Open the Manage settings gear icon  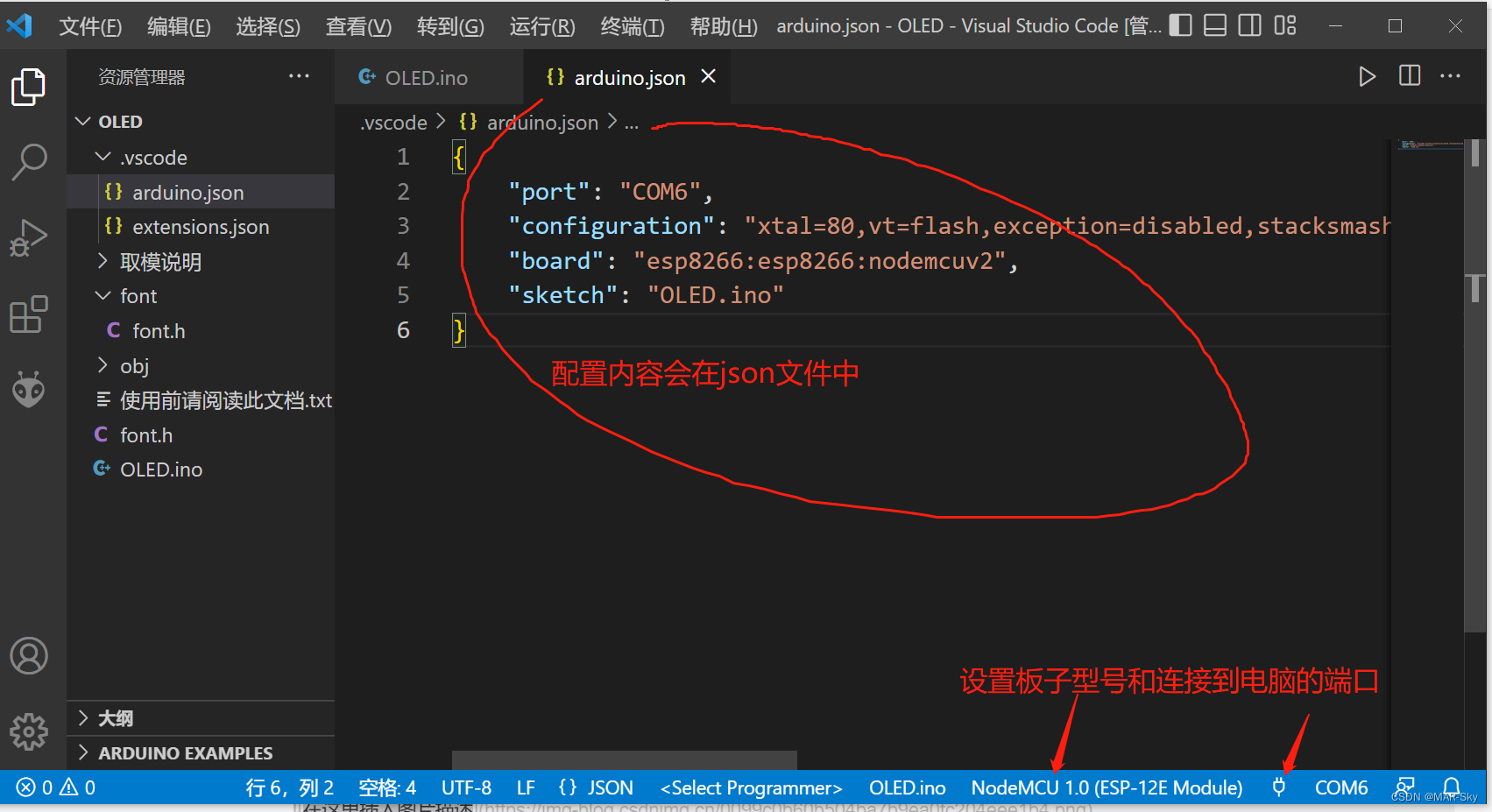coord(29,732)
